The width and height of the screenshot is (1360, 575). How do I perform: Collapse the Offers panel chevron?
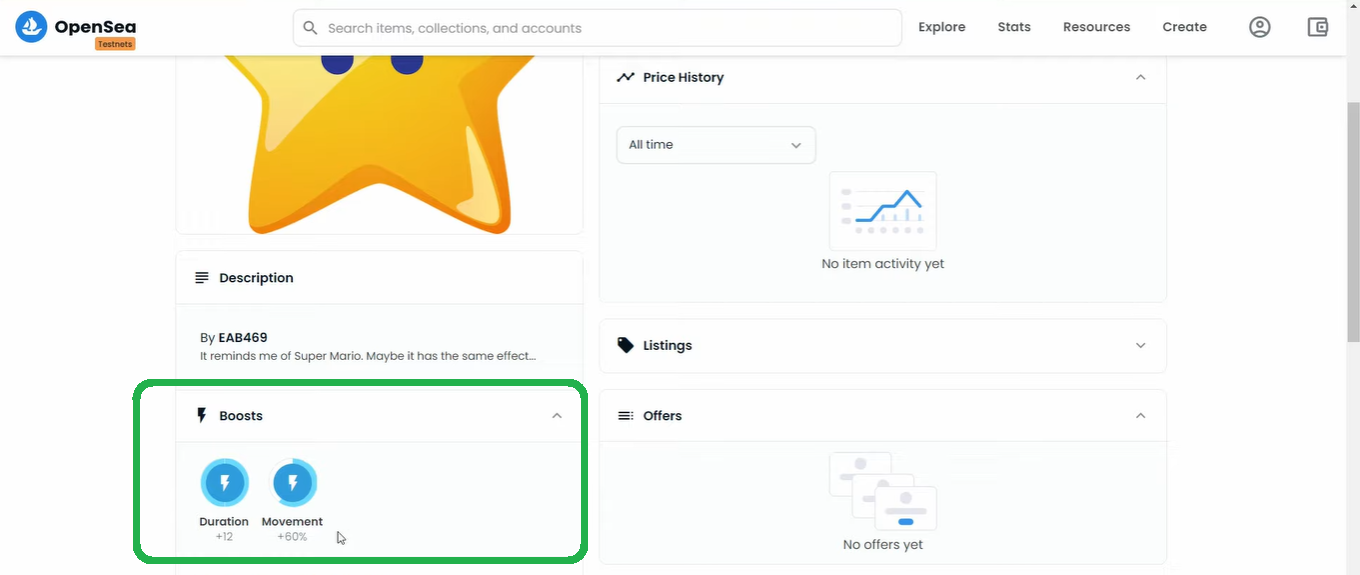pos(1140,416)
